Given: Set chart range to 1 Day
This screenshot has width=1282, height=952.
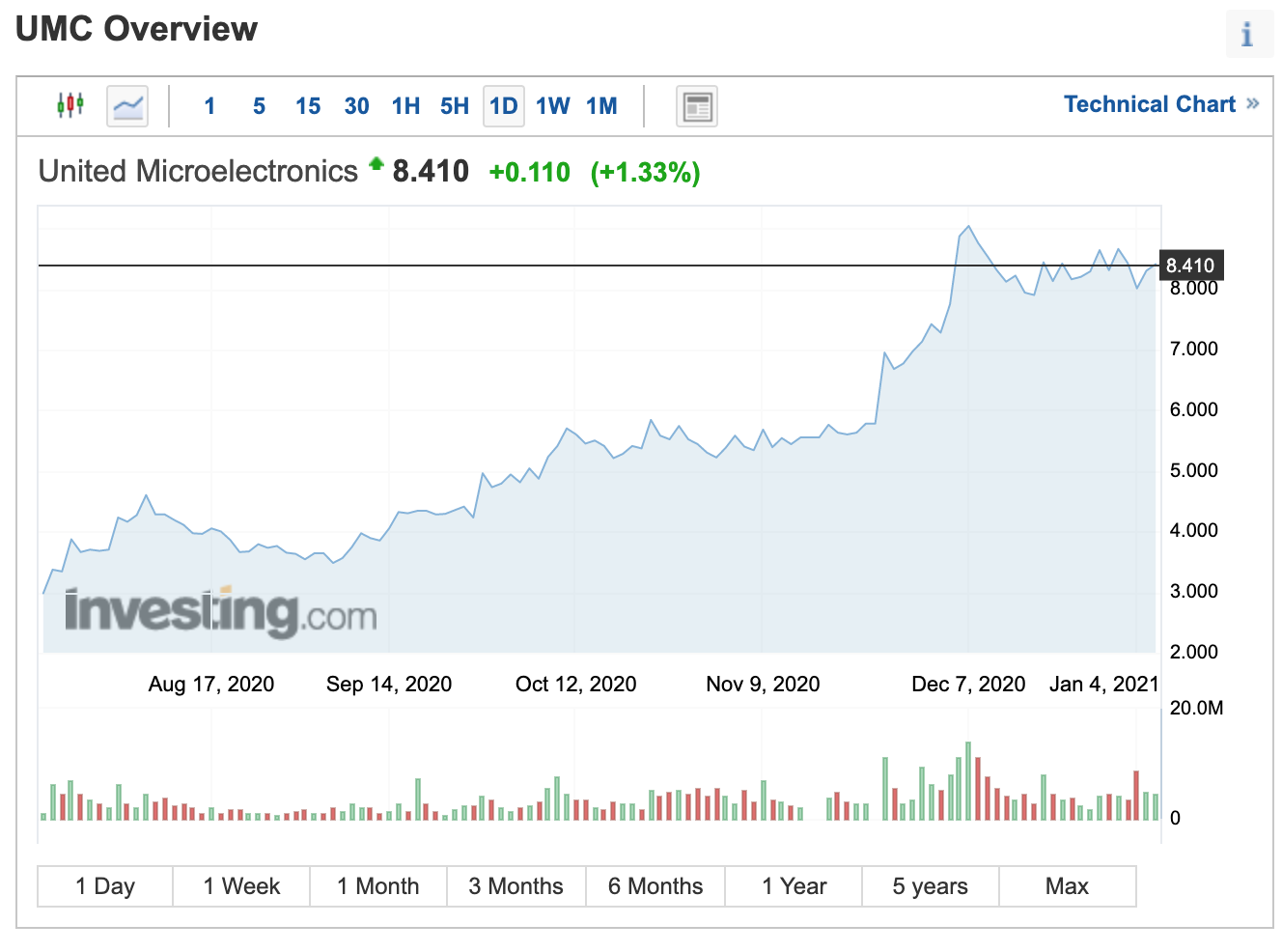Looking at the screenshot, I should click(x=105, y=886).
